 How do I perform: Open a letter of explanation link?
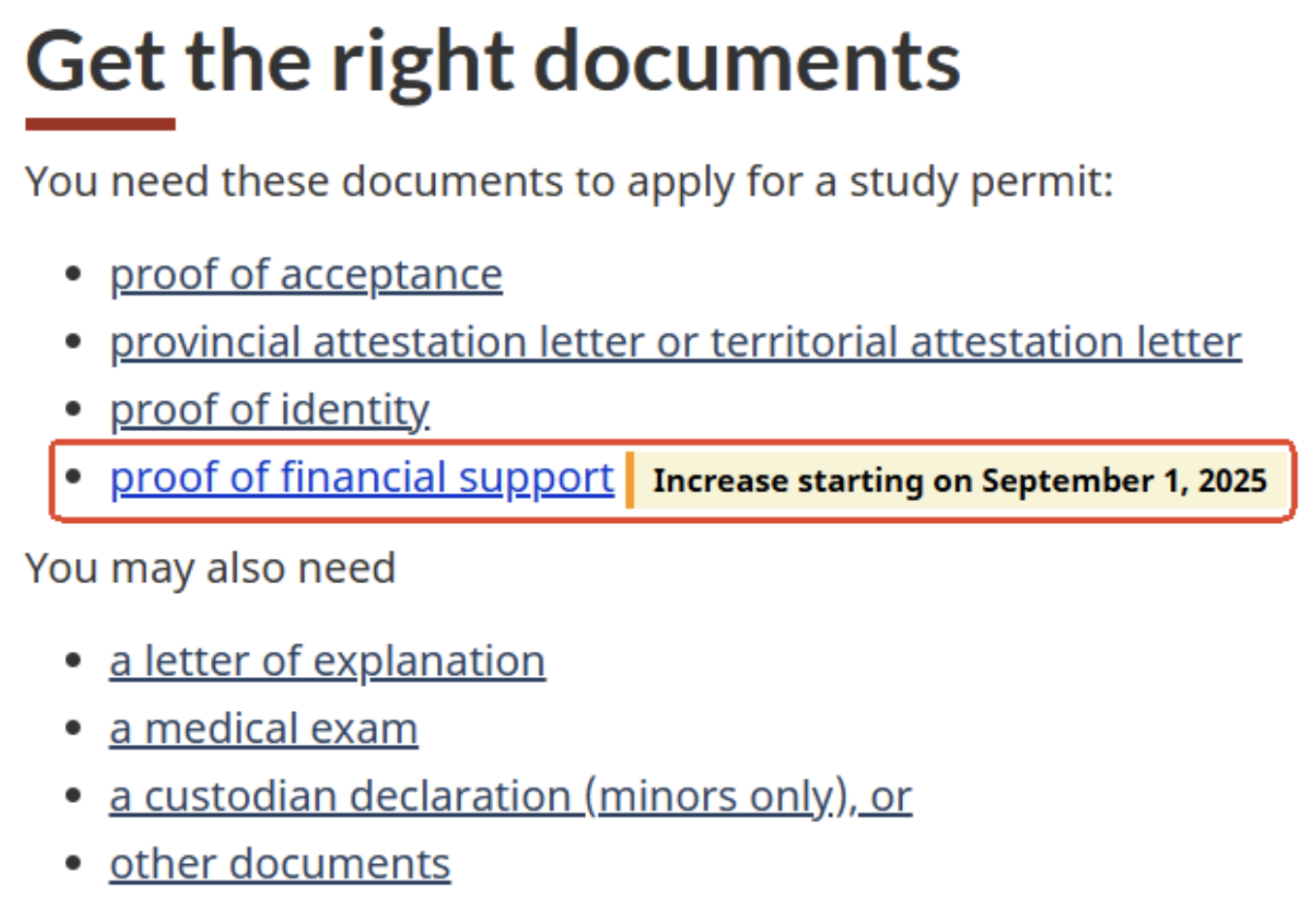[x=326, y=662]
